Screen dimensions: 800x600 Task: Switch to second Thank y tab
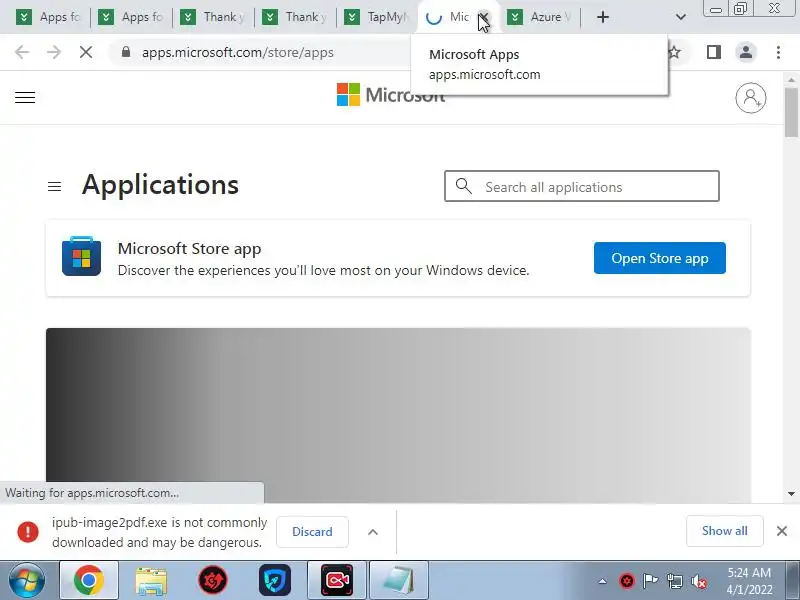click(x=295, y=17)
